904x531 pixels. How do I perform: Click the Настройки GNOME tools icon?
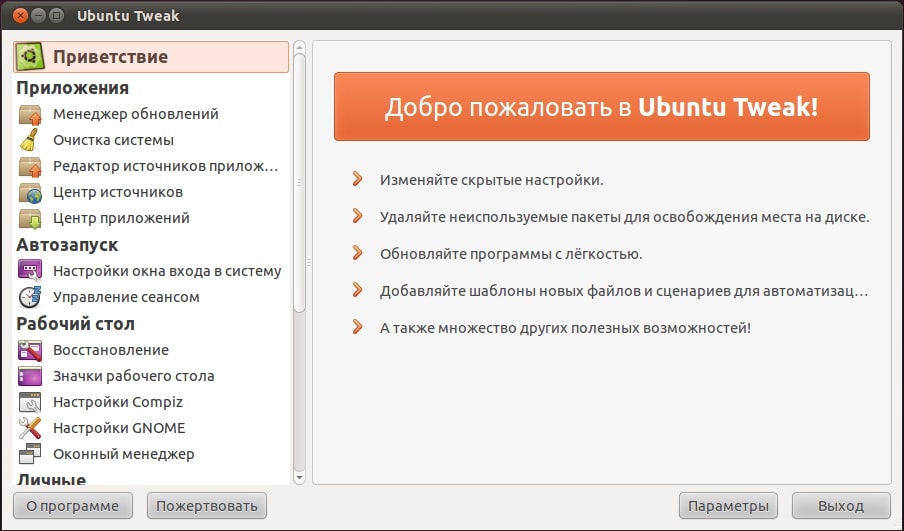(30, 428)
